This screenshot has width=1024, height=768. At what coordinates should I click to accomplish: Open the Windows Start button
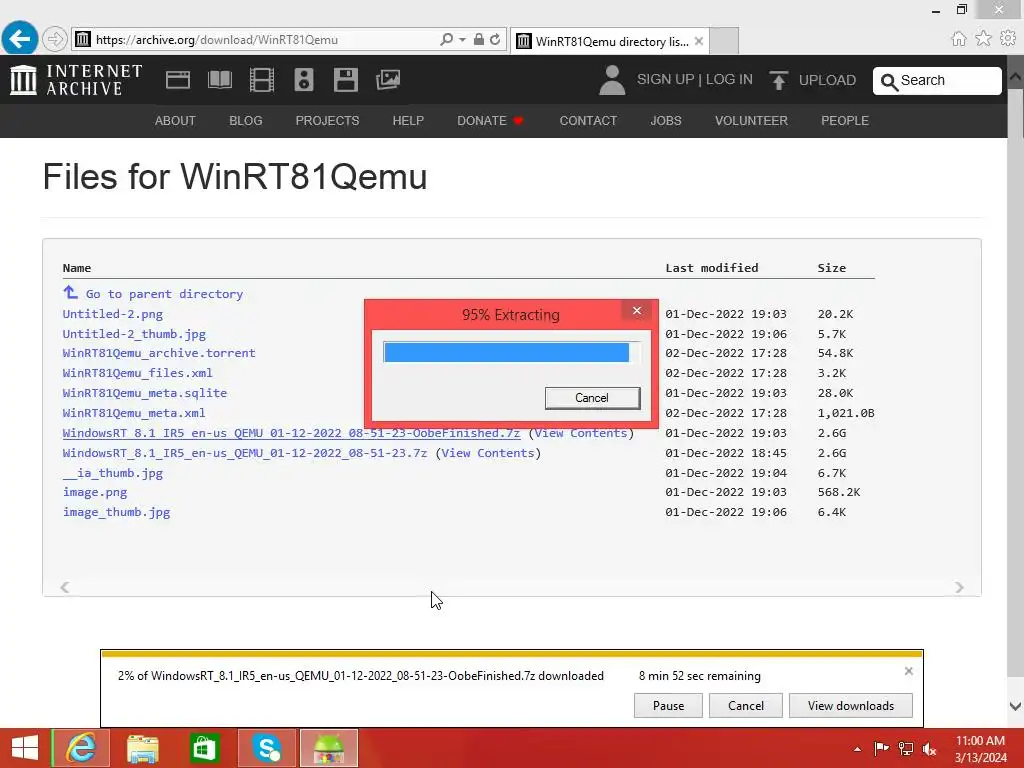pyautogui.click(x=25, y=748)
